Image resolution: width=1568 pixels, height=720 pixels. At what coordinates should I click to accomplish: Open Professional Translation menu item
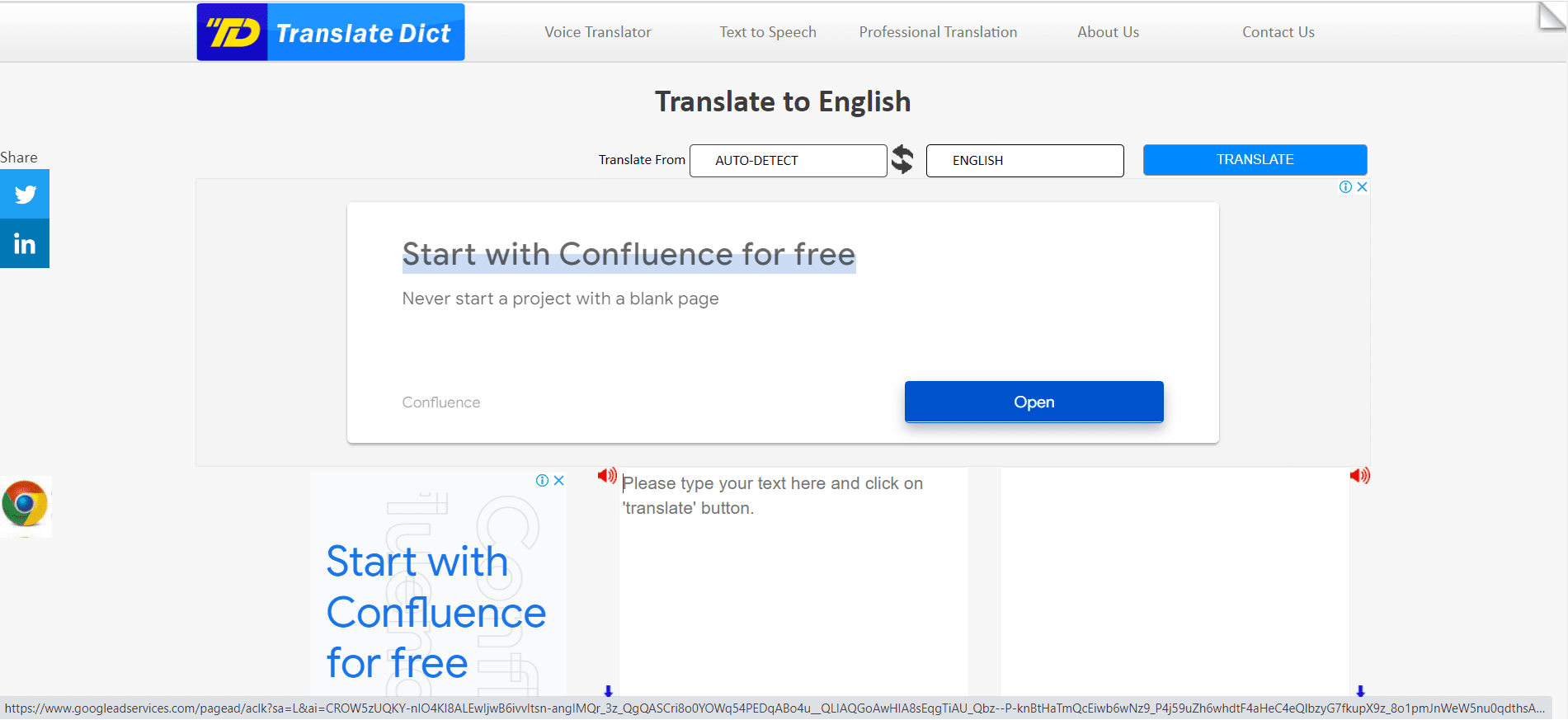(x=938, y=32)
